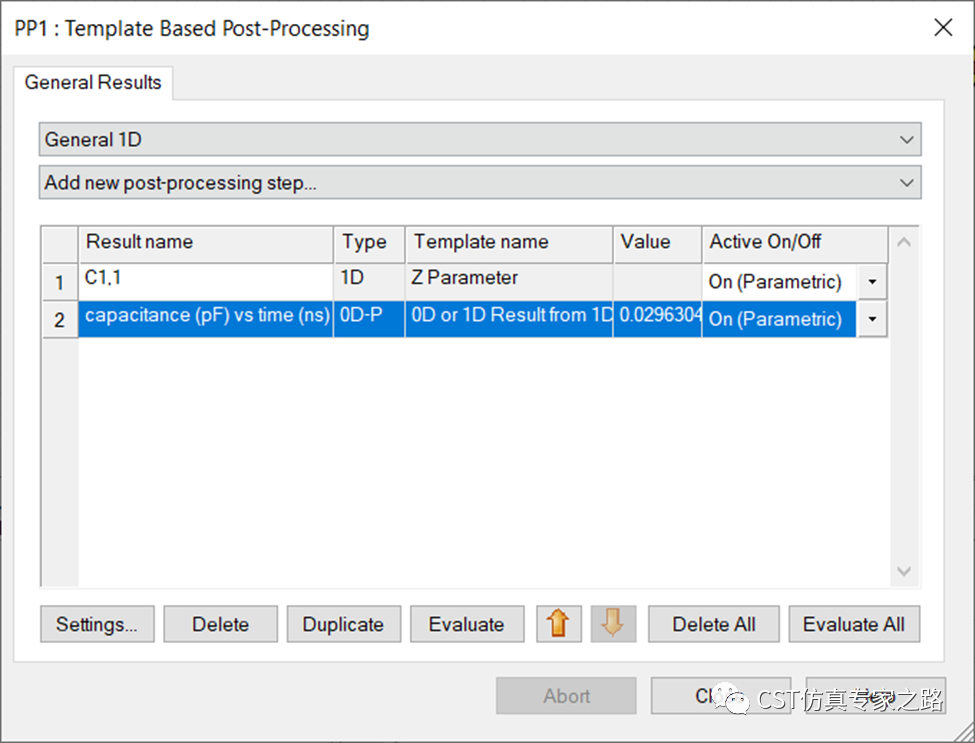Click the Delete All button
Image resolution: width=975 pixels, height=743 pixels.
(714, 624)
